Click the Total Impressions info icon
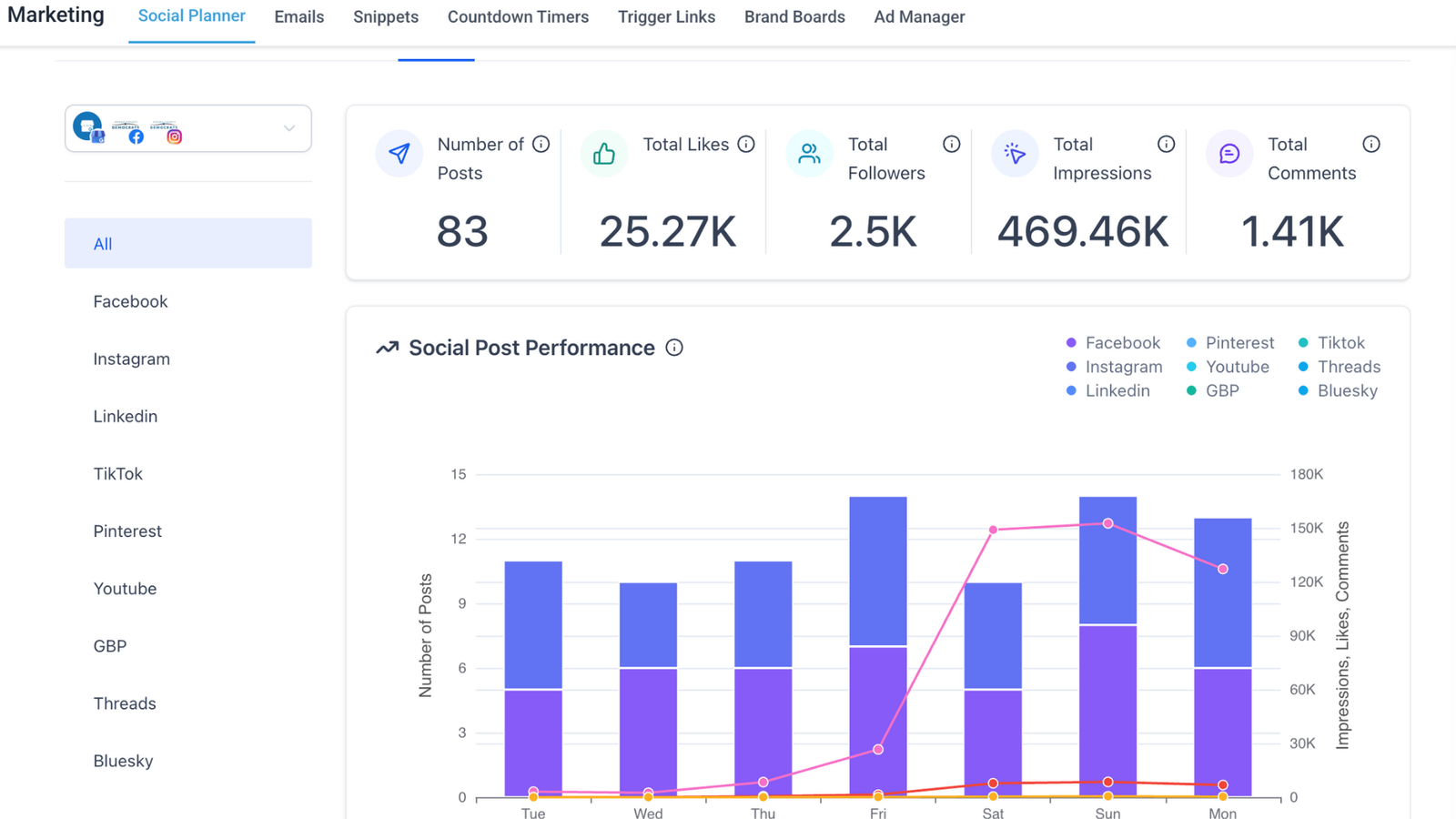This screenshot has height=819, width=1456. point(1166,144)
